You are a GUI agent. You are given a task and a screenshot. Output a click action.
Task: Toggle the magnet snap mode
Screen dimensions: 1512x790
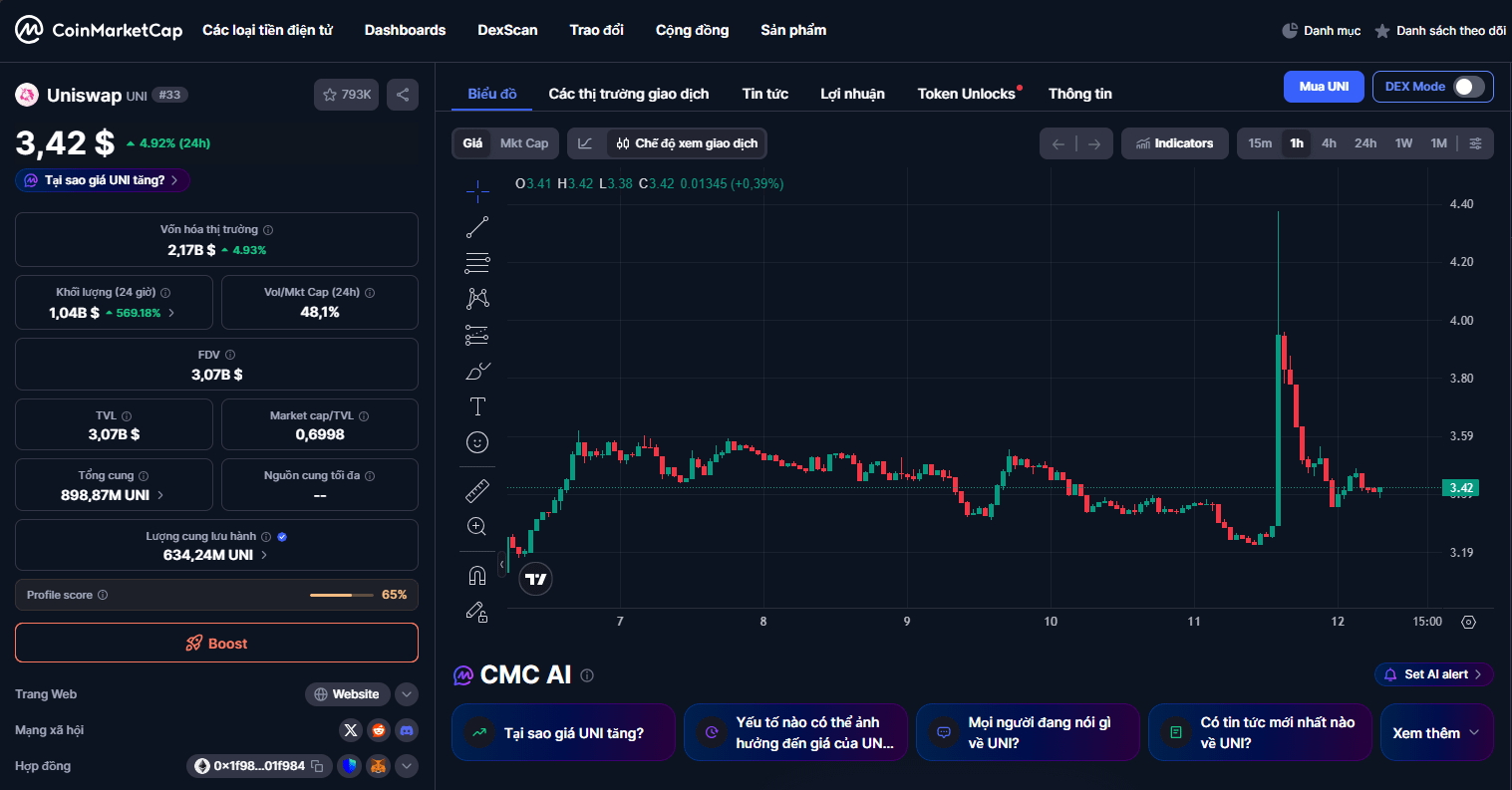pyautogui.click(x=477, y=575)
